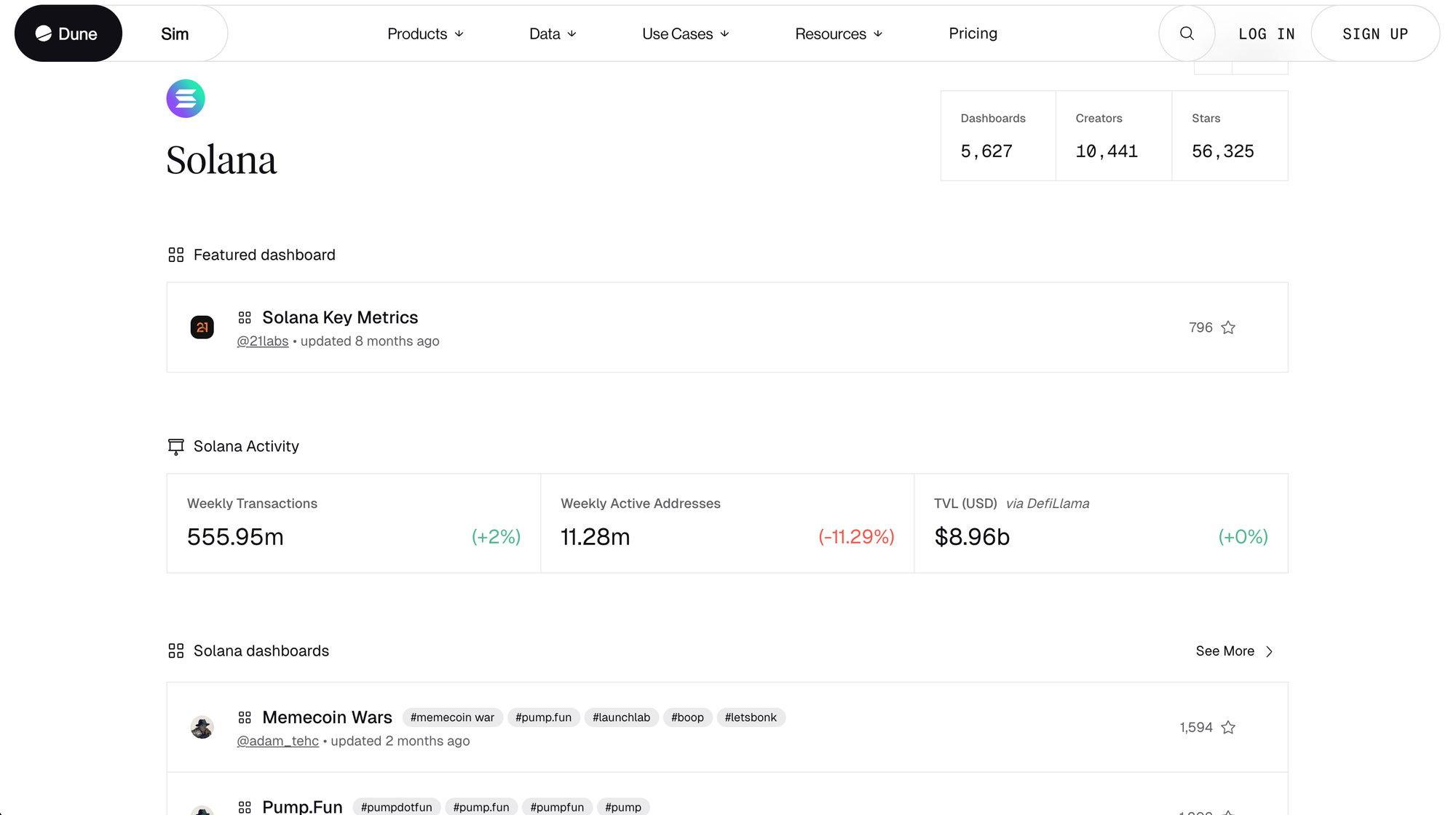Viewport: 1456px width, 815px height.
Task: Open the @21labs profile link
Action: [x=262, y=341]
